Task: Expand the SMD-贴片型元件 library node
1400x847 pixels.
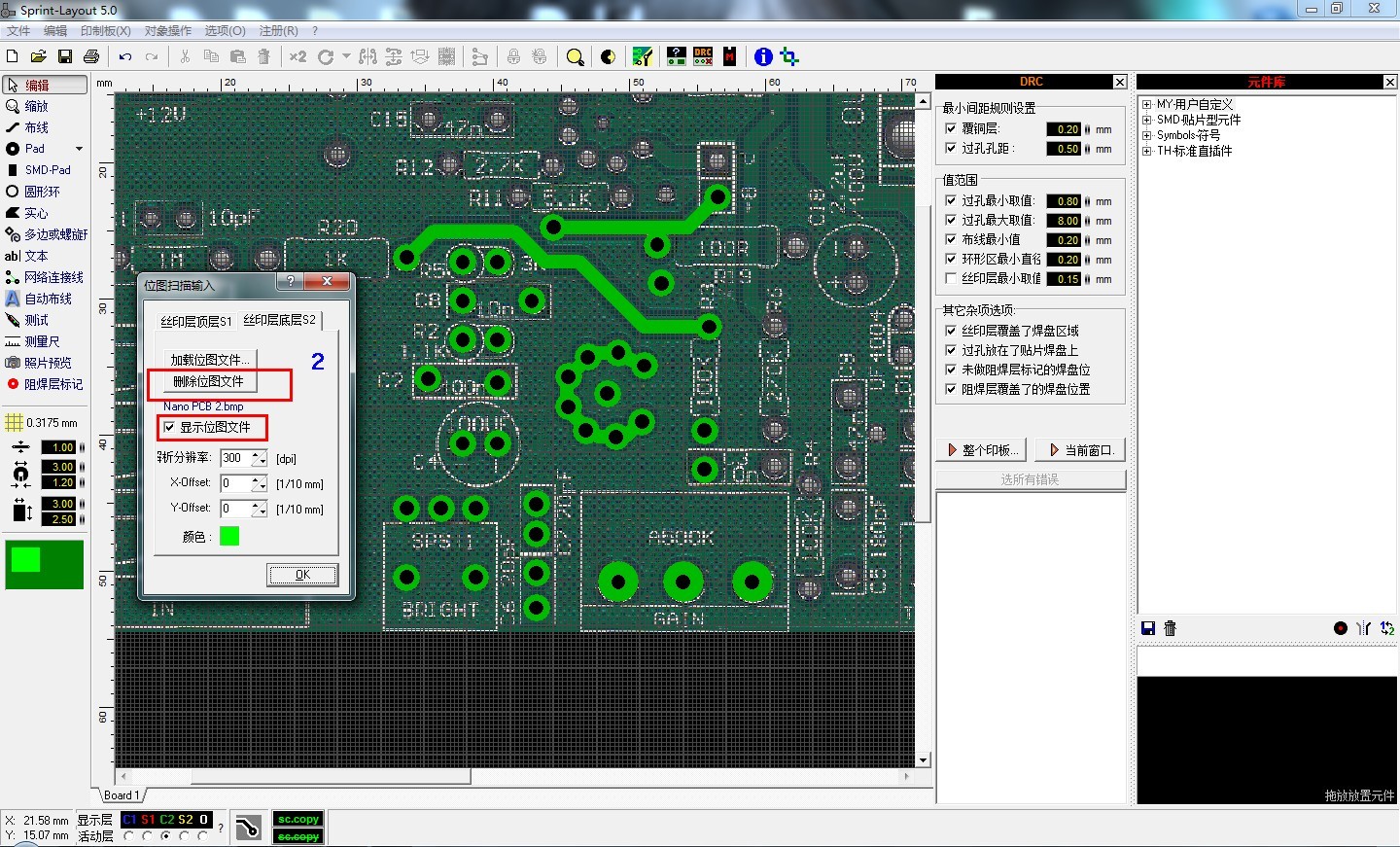Action: [1147, 121]
